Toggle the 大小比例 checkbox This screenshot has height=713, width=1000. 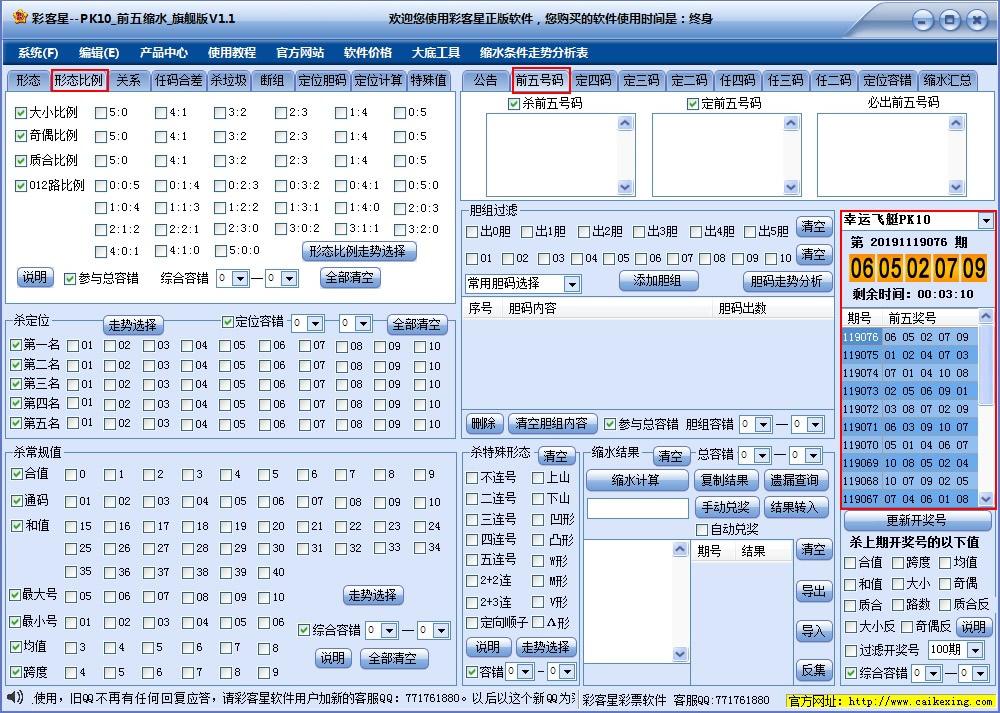(22, 111)
